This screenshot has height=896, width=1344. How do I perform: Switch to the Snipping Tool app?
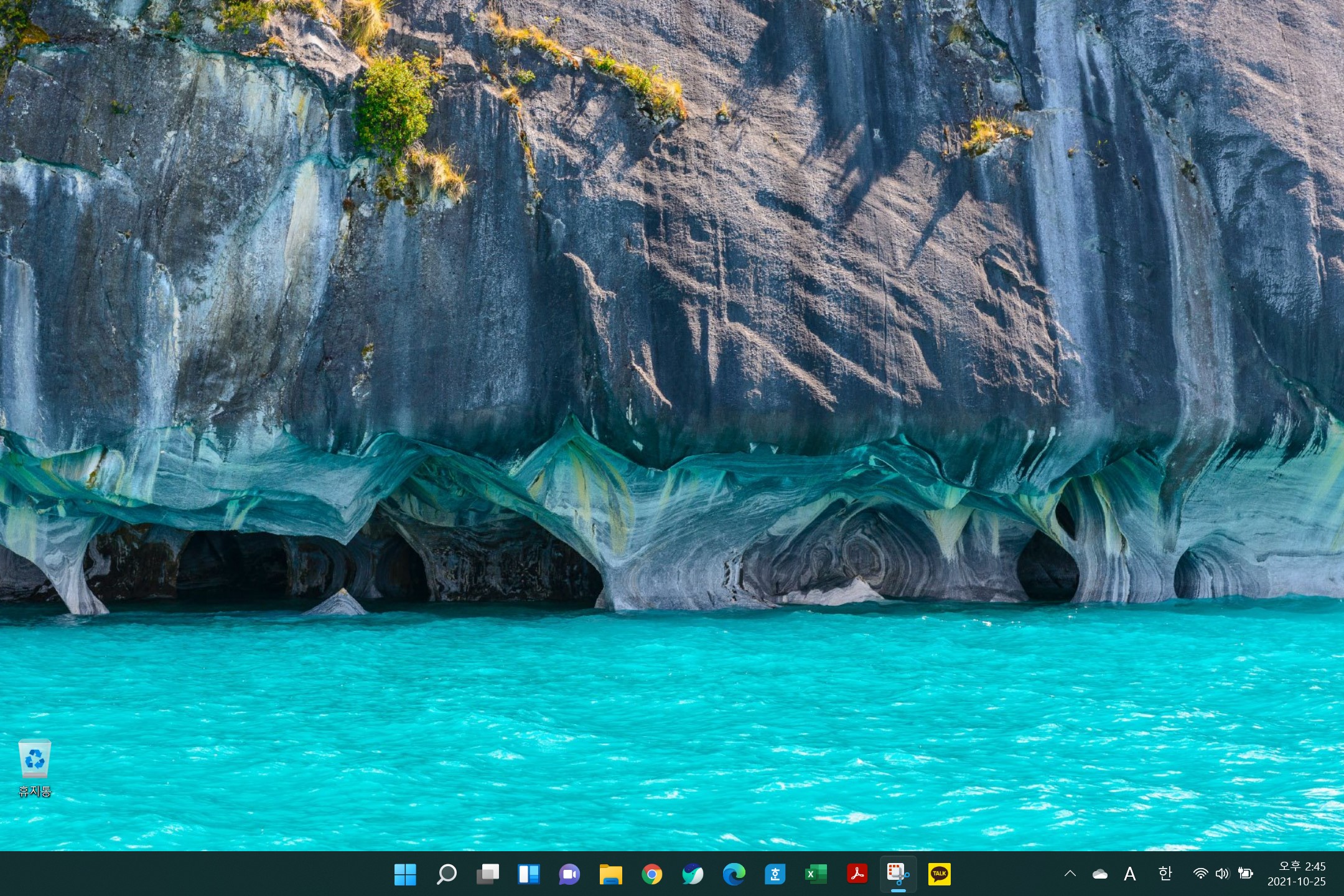(x=898, y=874)
